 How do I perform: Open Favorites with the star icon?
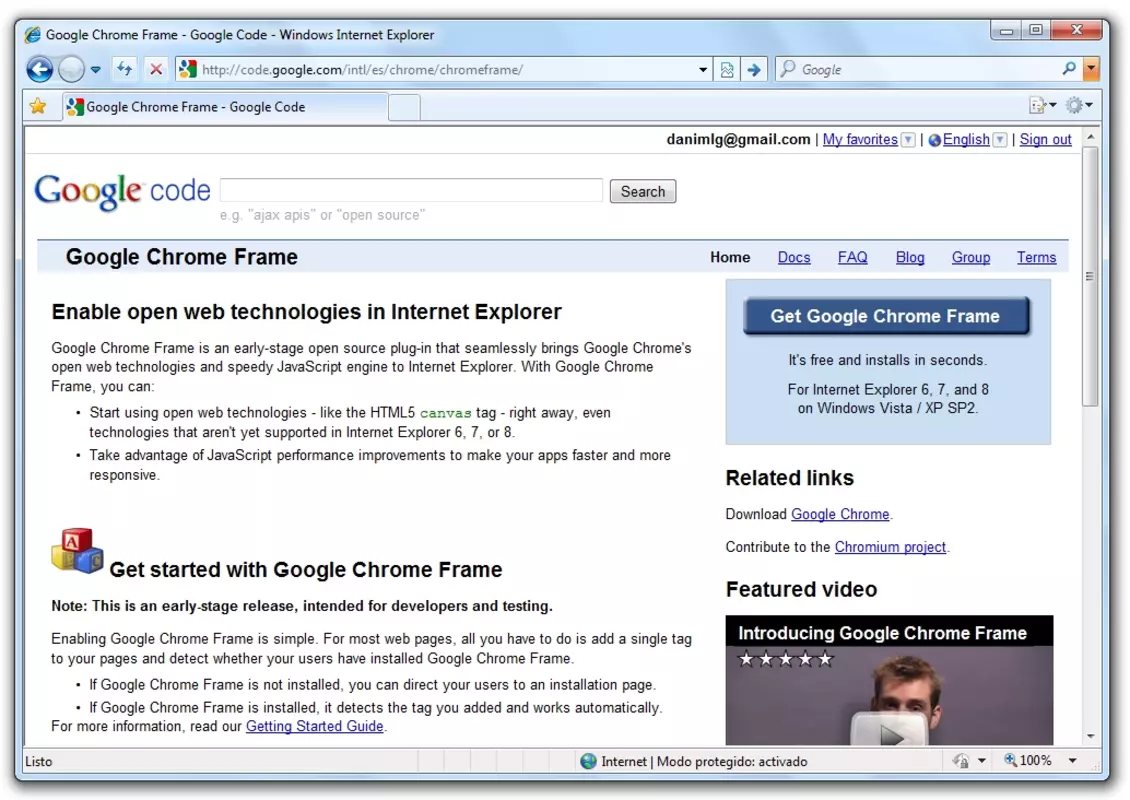38,107
